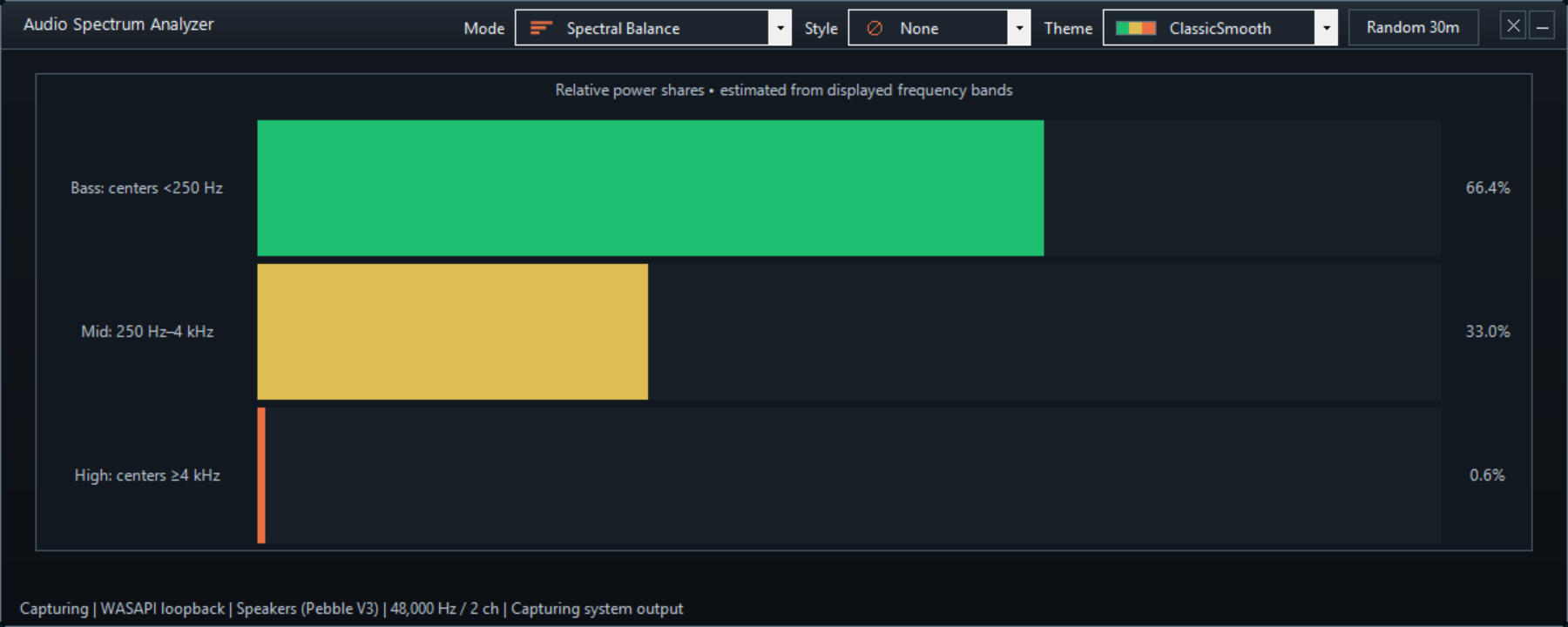The image size is (1568, 627).
Task: Select the None style combo box
Action: click(x=939, y=28)
